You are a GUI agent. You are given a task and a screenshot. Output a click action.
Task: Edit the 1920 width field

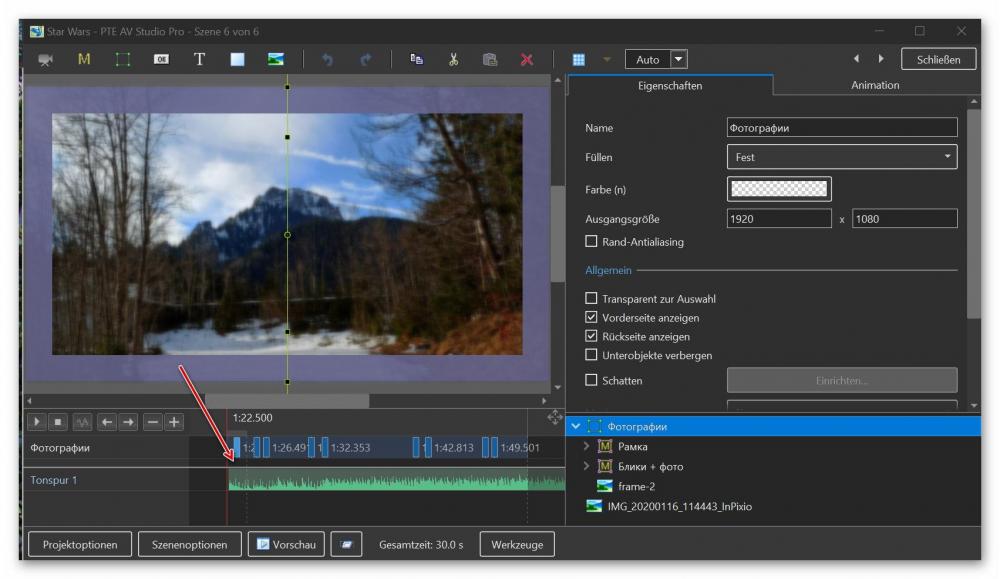tap(779, 219)
